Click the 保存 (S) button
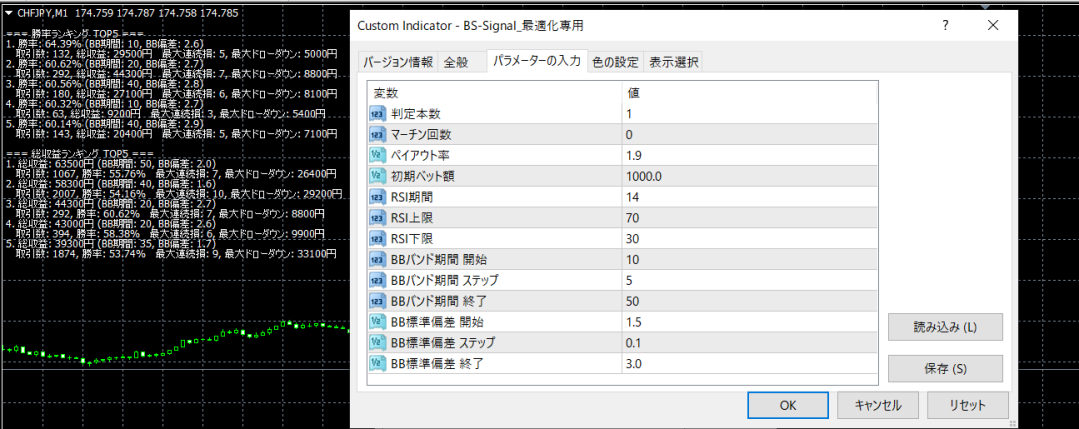The height and width of the screenshot is (429, 1079). tap(945, 368)
